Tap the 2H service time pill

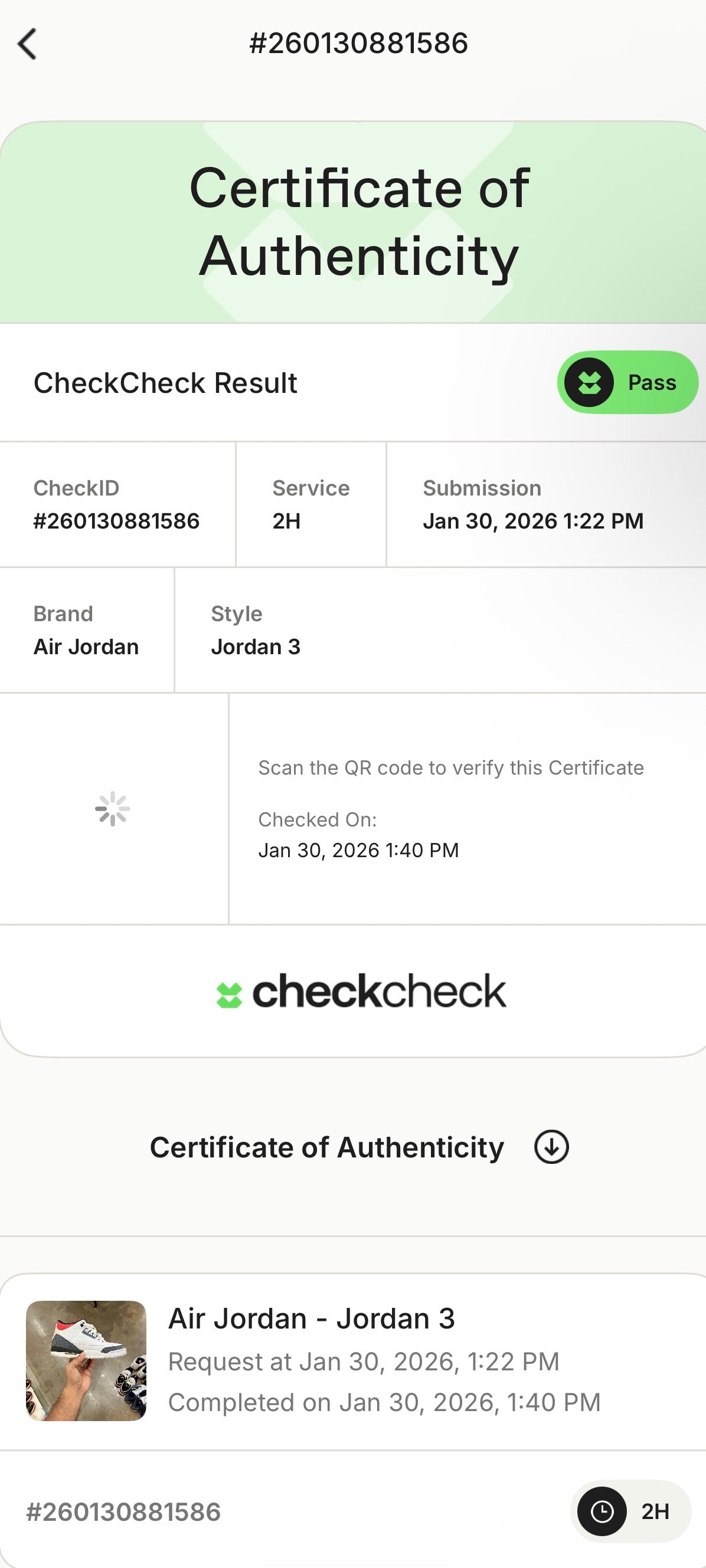631,1511
